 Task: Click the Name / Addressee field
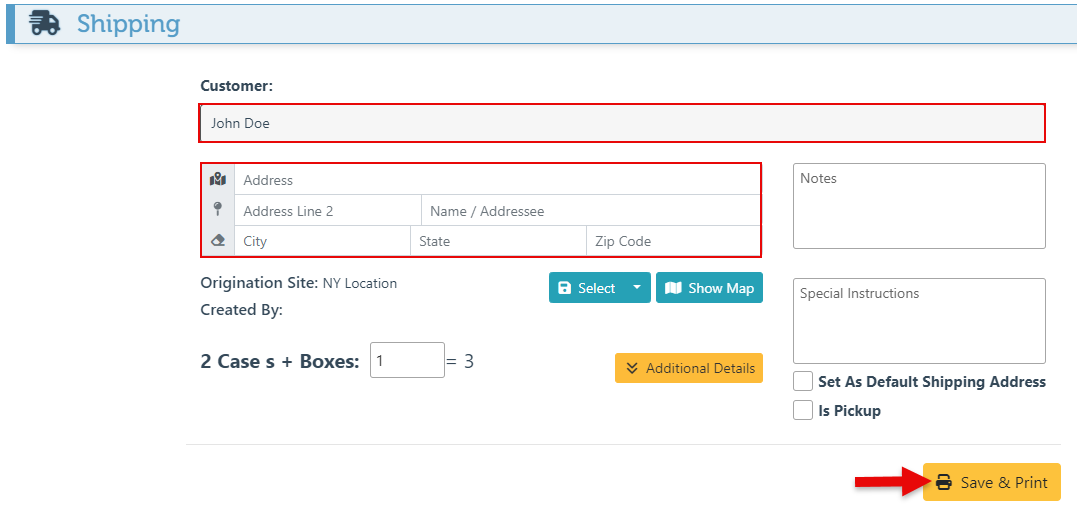click(590, 211)
